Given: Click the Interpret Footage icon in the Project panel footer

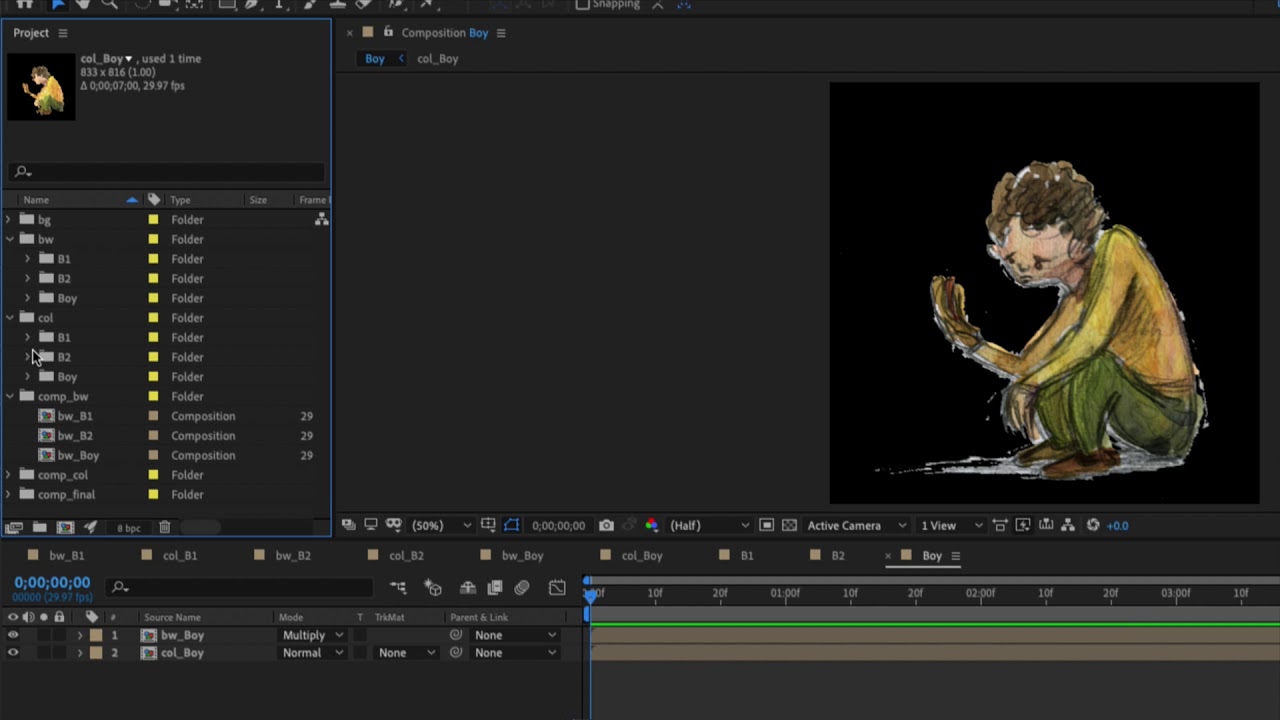Looking at the screenshot, I should pyautogui.click(x=14, y=527).
